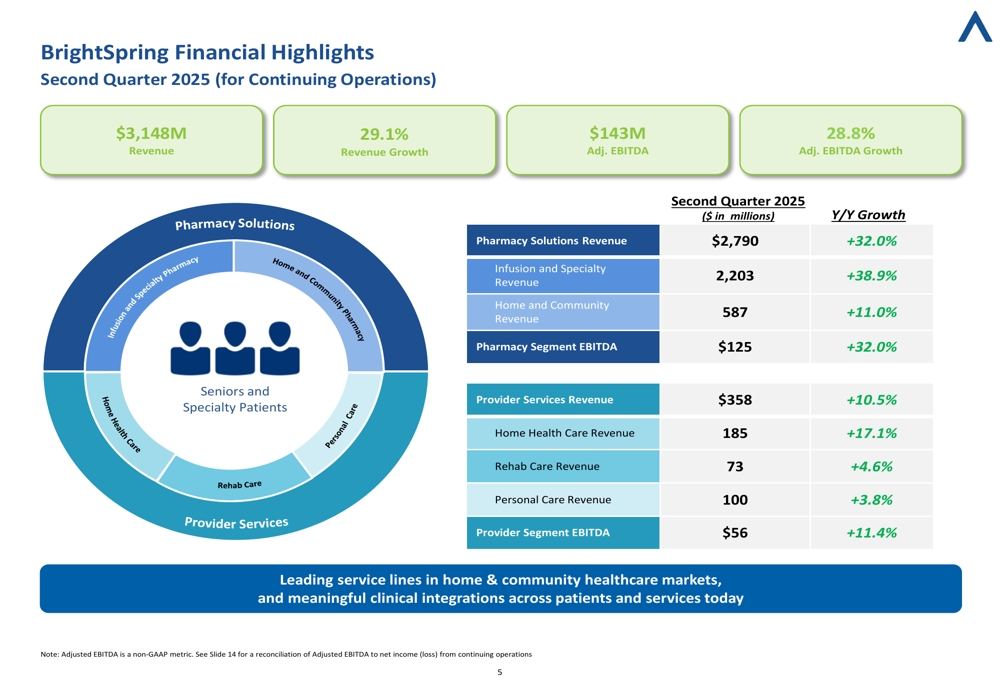
Task: Click the 2,203 Infusion and Specialty value
Action: [735, 276]
